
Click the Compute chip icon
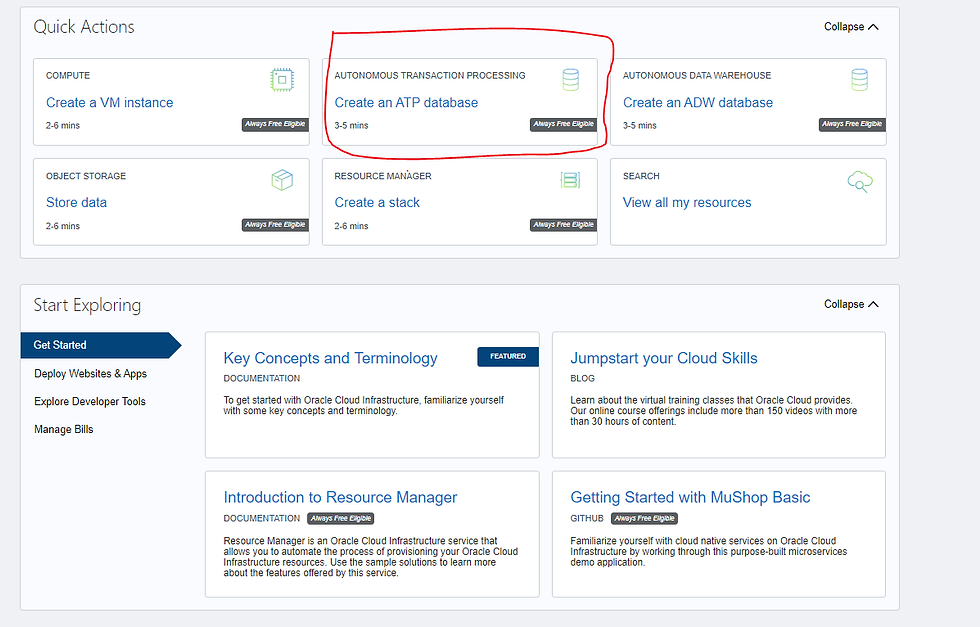click(x=282, y=80)
